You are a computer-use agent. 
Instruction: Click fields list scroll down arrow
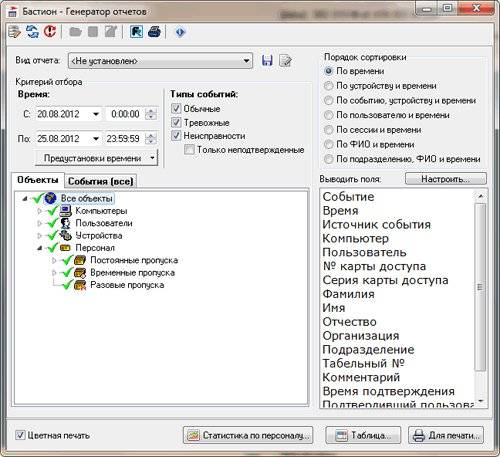click(x=480, y=401)
